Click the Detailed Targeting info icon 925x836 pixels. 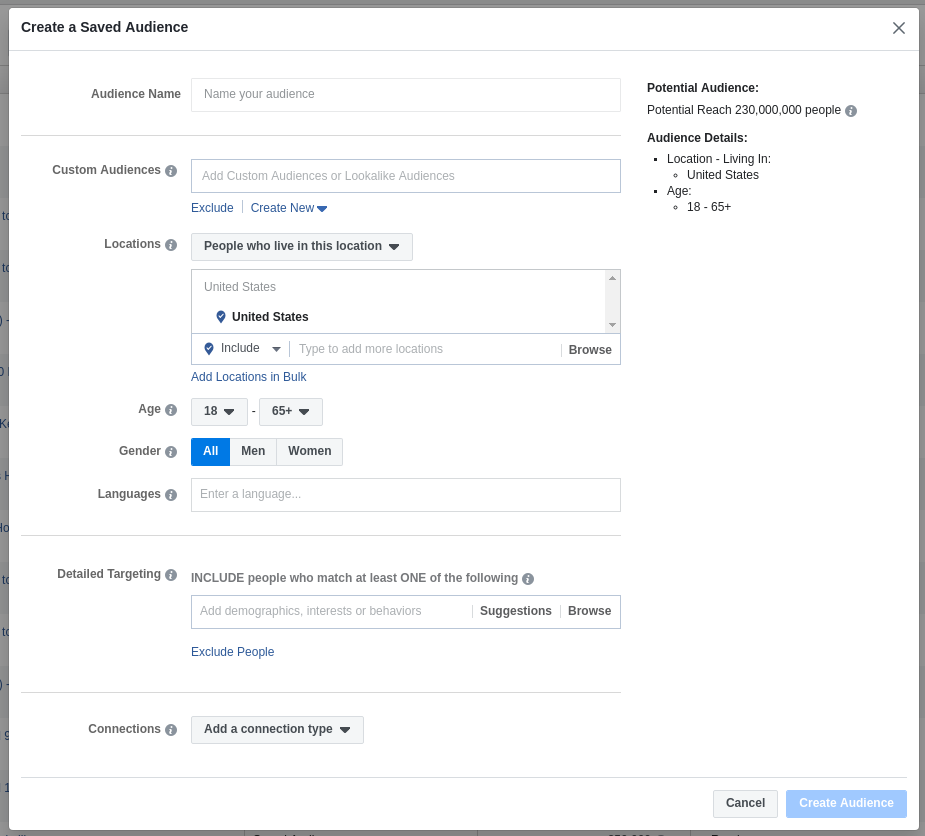coord(171,575)
